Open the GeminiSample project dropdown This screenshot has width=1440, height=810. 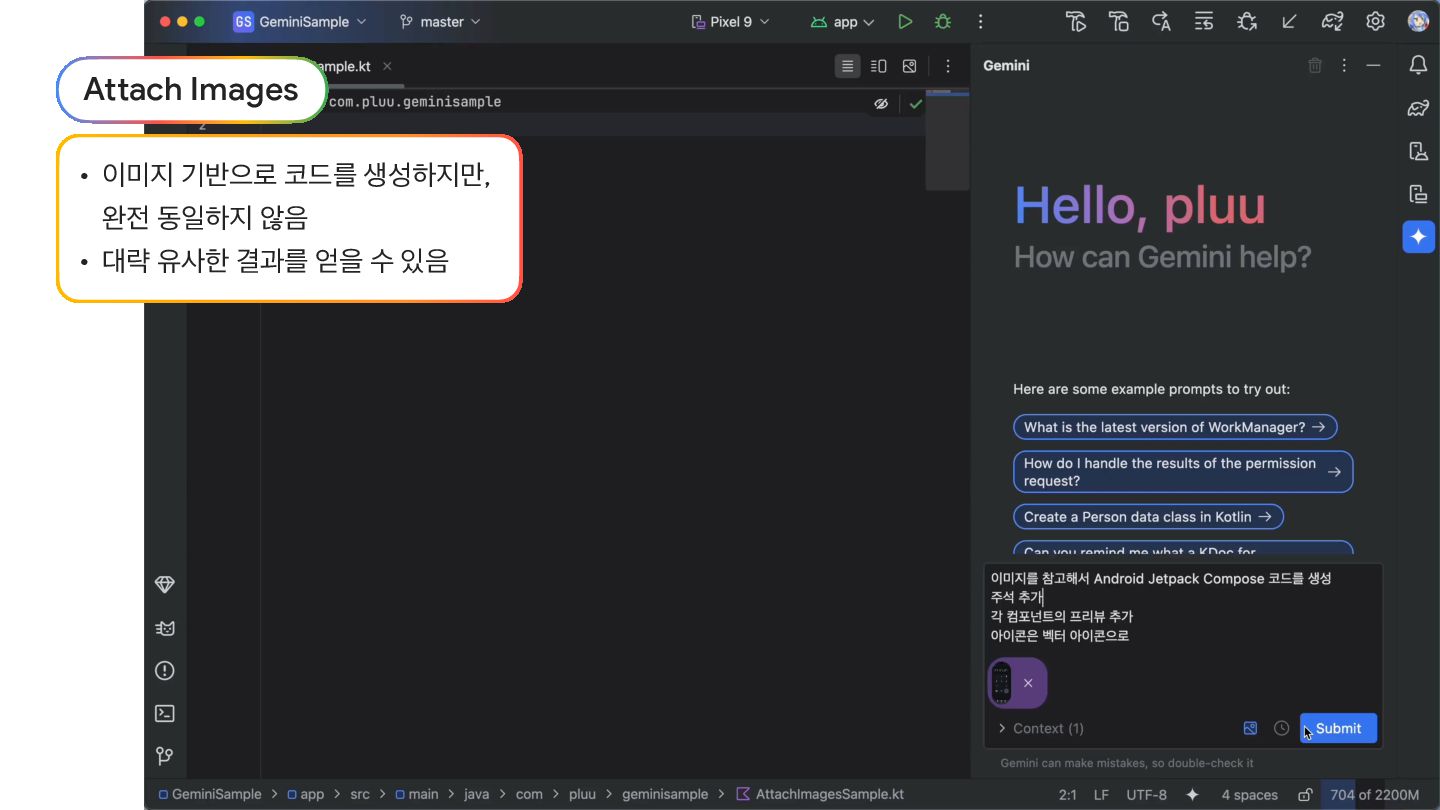pyautogui.click(x=300, y=22)
